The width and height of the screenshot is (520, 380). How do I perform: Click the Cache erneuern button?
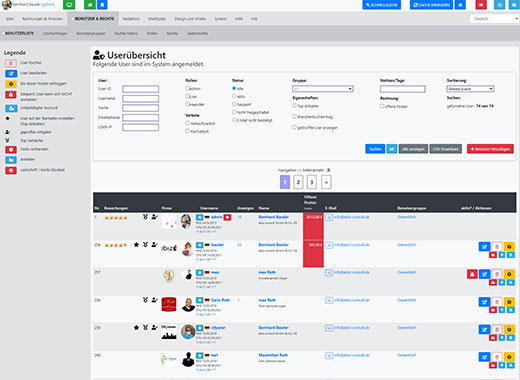pos(431,5)
